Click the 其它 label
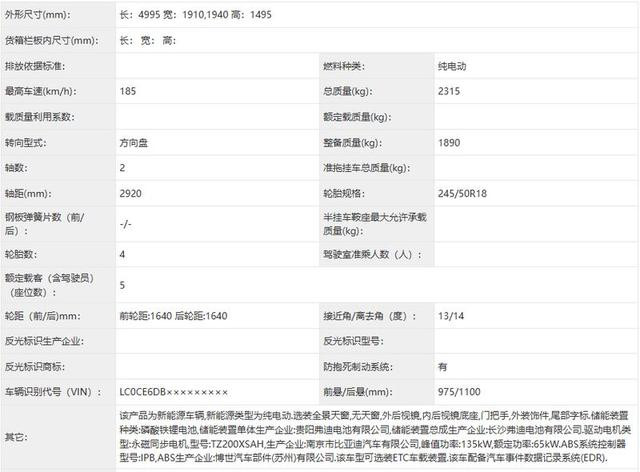Image resolution: width=640 pixels, height=472 pixels. click(16, 437)
